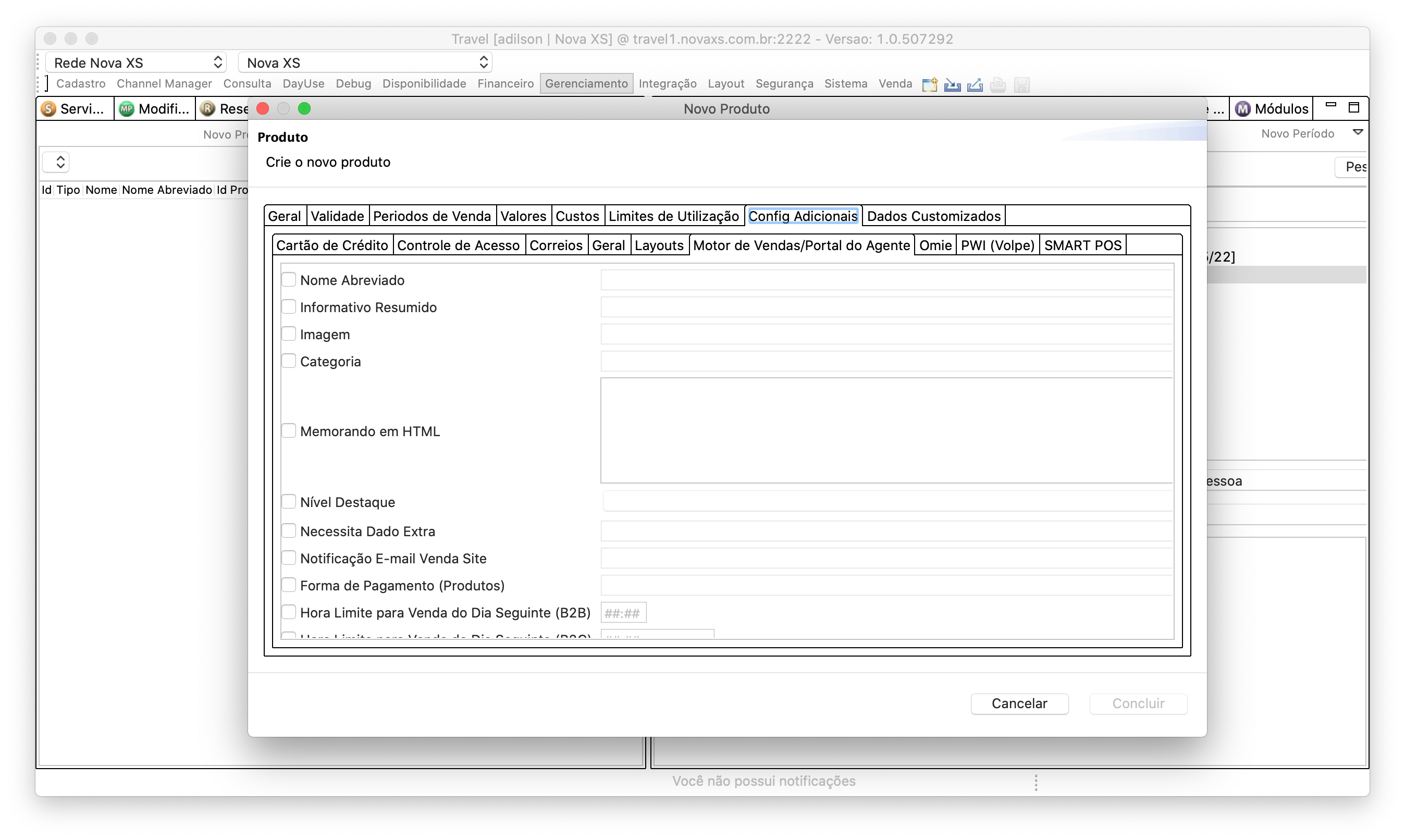Open the Rede Nova XS dropdown
This screenshot has height=840, width=1405.
(136, 62)
